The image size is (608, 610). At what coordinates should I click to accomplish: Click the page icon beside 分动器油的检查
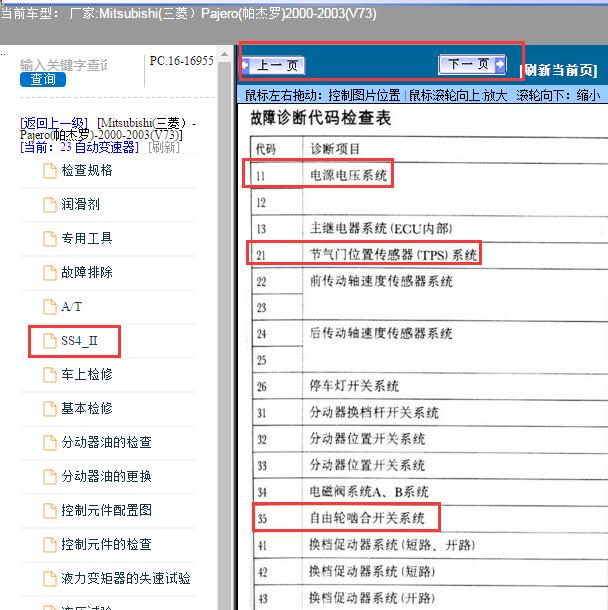click(50, 443)
